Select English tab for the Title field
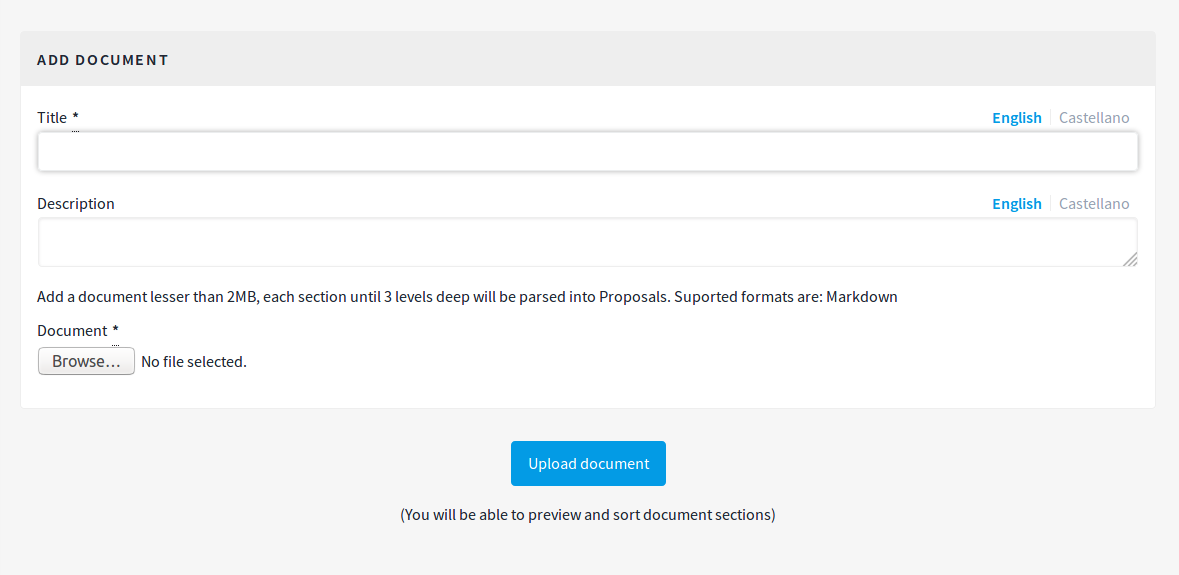This screenshot has height=575, width=1179. pyautogui.click(x=1016, y=118)
